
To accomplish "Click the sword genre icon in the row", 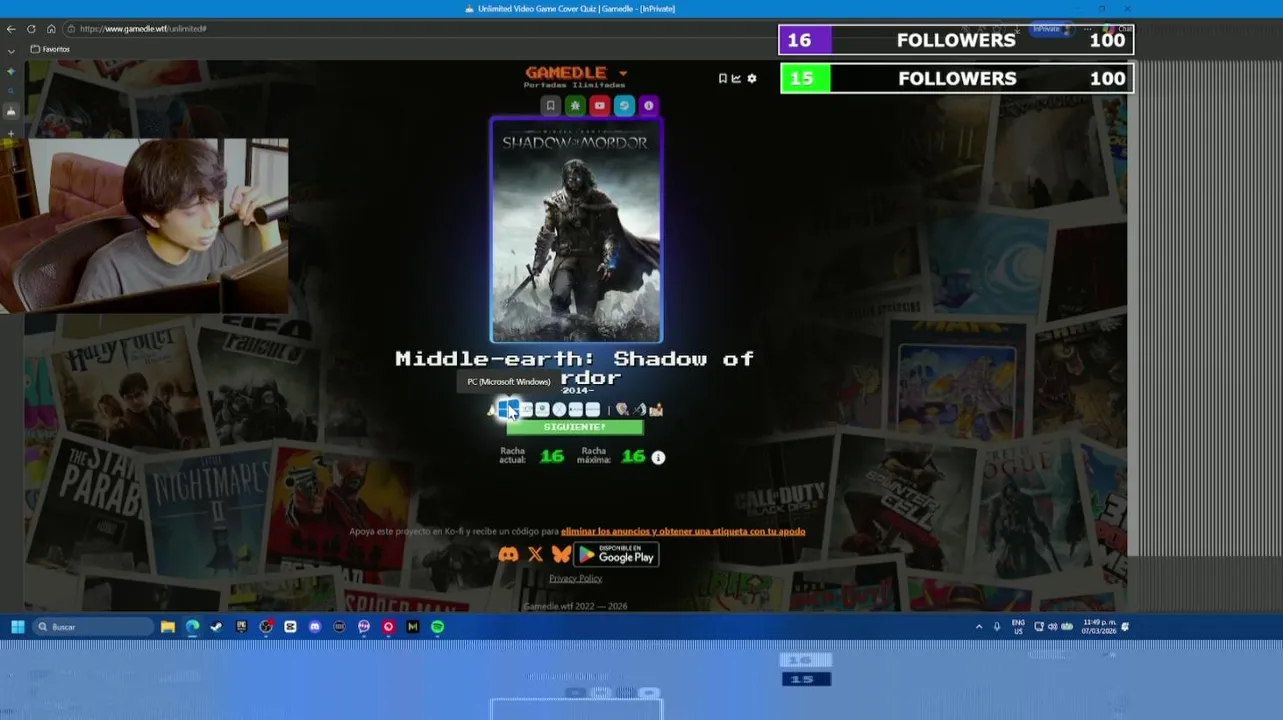I will pyautogui.click(x=640, y=410).
